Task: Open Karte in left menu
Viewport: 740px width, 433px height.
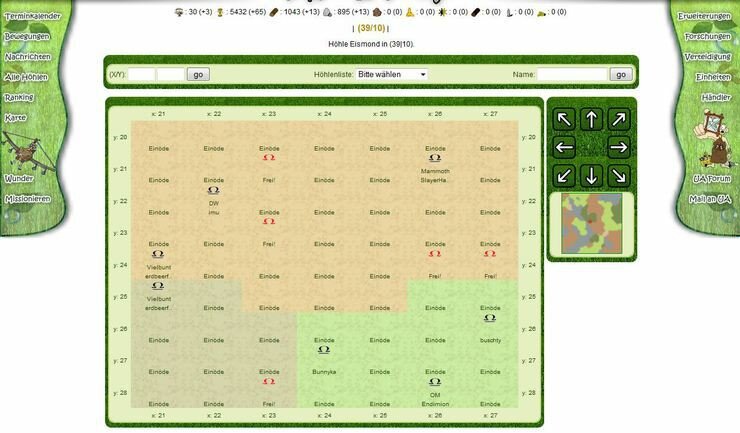Action: 16,118
